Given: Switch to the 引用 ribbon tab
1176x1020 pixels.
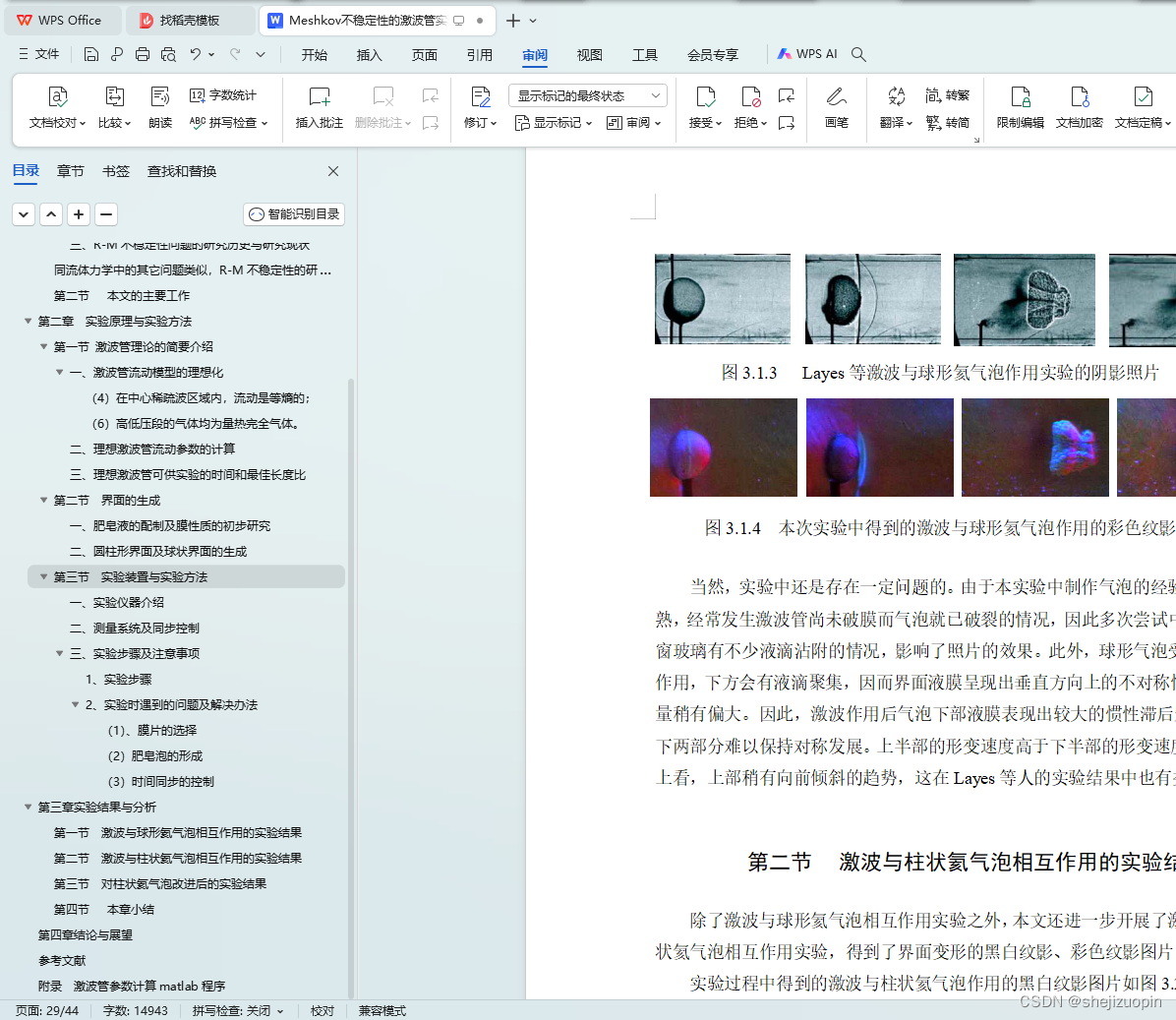Looking at the screenshot, I should [479, 55].
